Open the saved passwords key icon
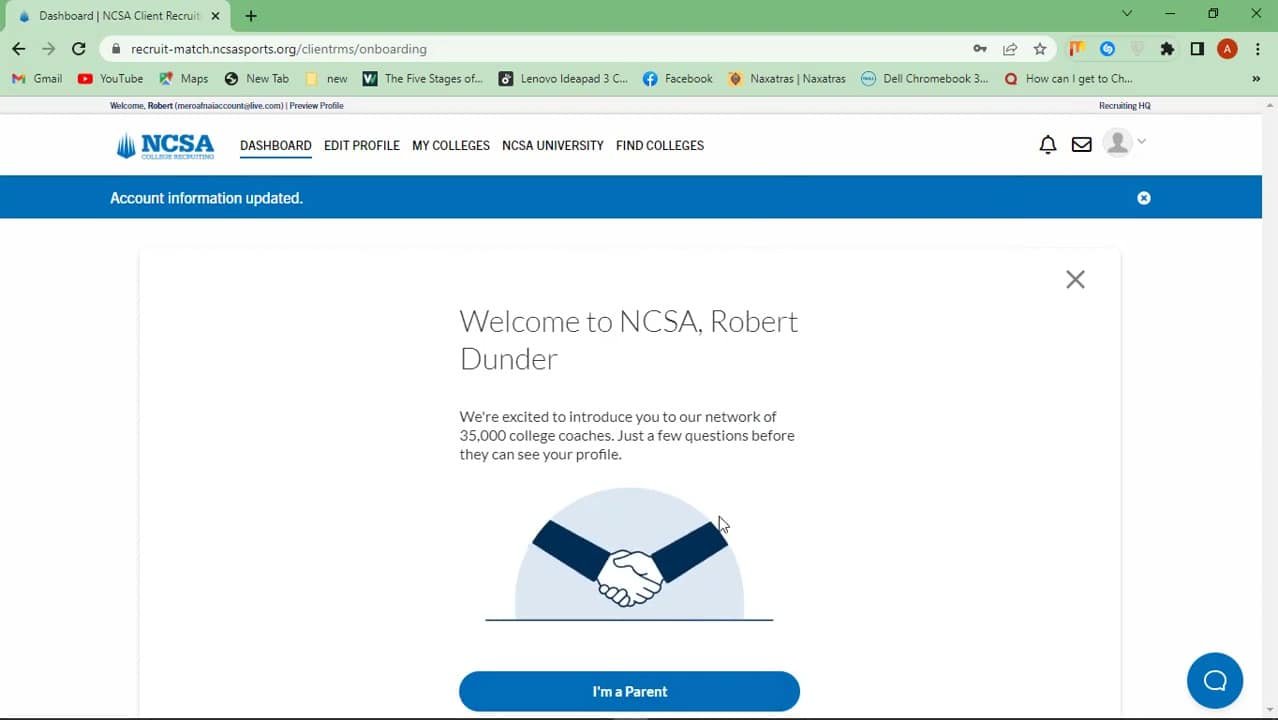 point(979,48)
